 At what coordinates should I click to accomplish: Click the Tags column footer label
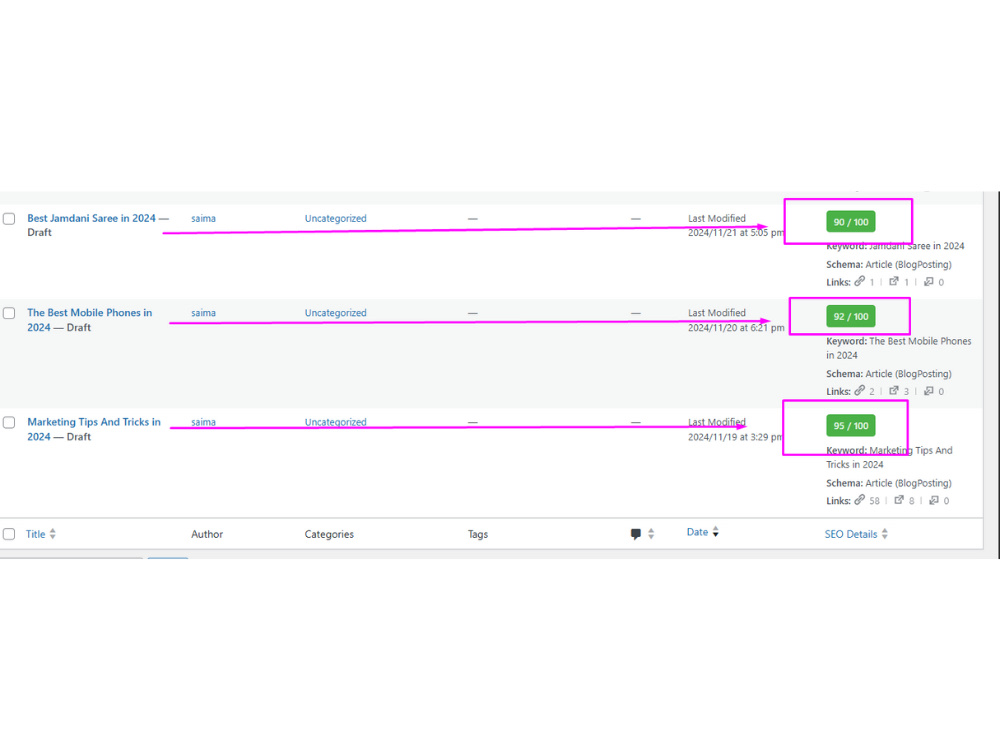pyautogui.click(x=478, y=534)
